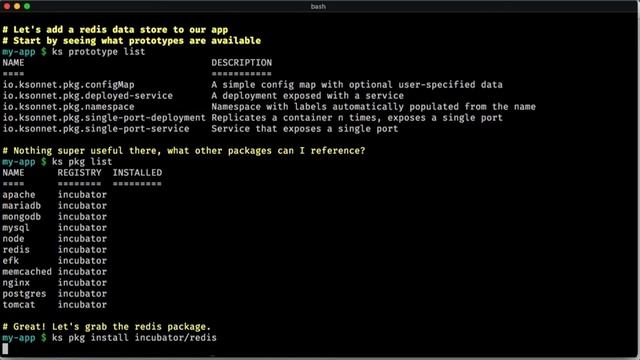The image size is (640, 360).
Task: Click the 'redis' package name in list
Action: tap(16, 250)
